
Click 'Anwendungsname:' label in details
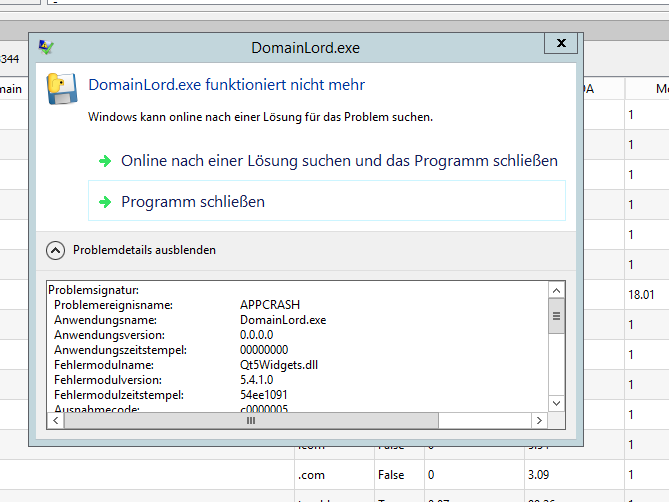click(x=105, y=320)
